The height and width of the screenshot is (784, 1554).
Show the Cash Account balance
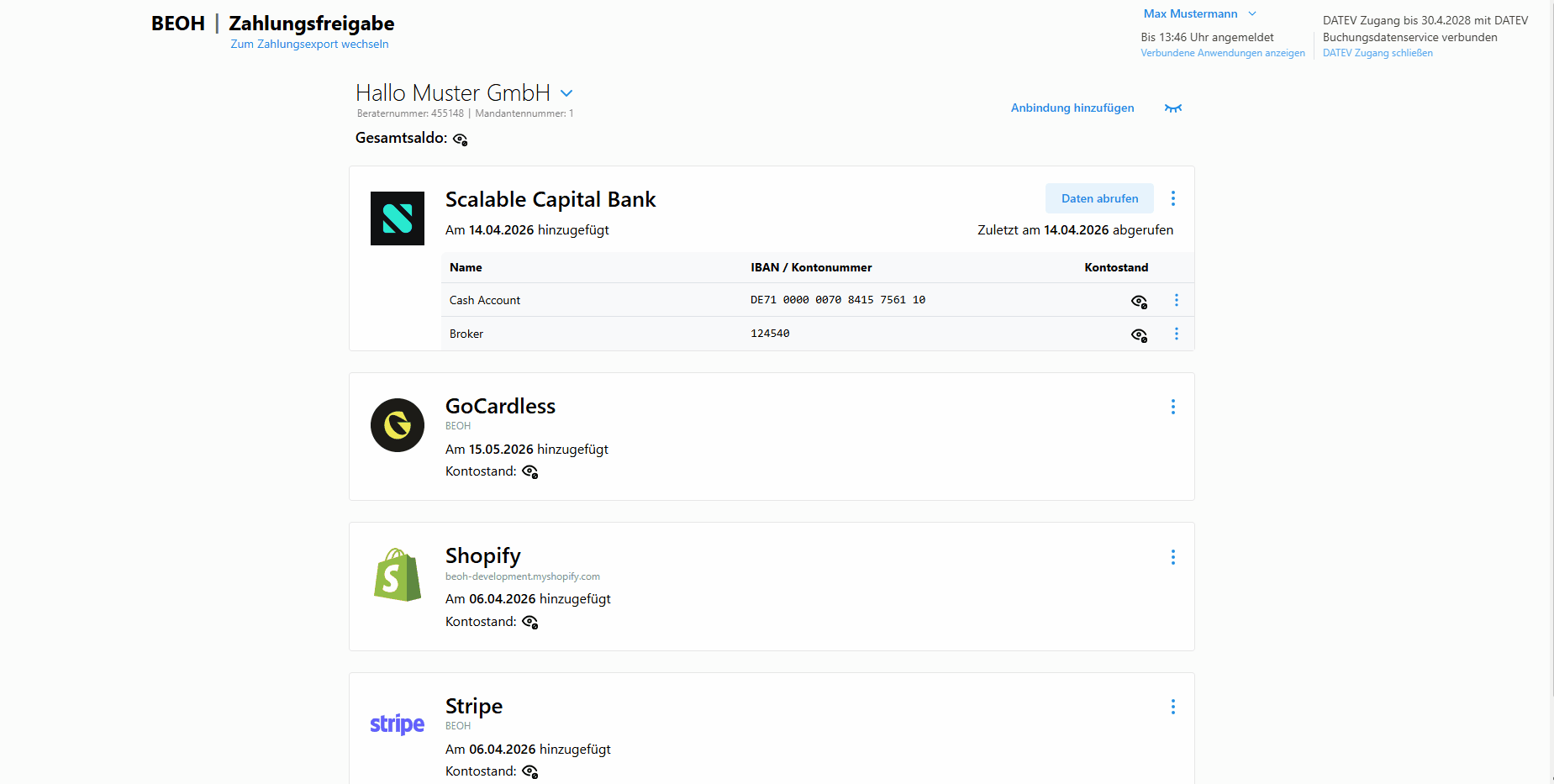click(1139, 301)
